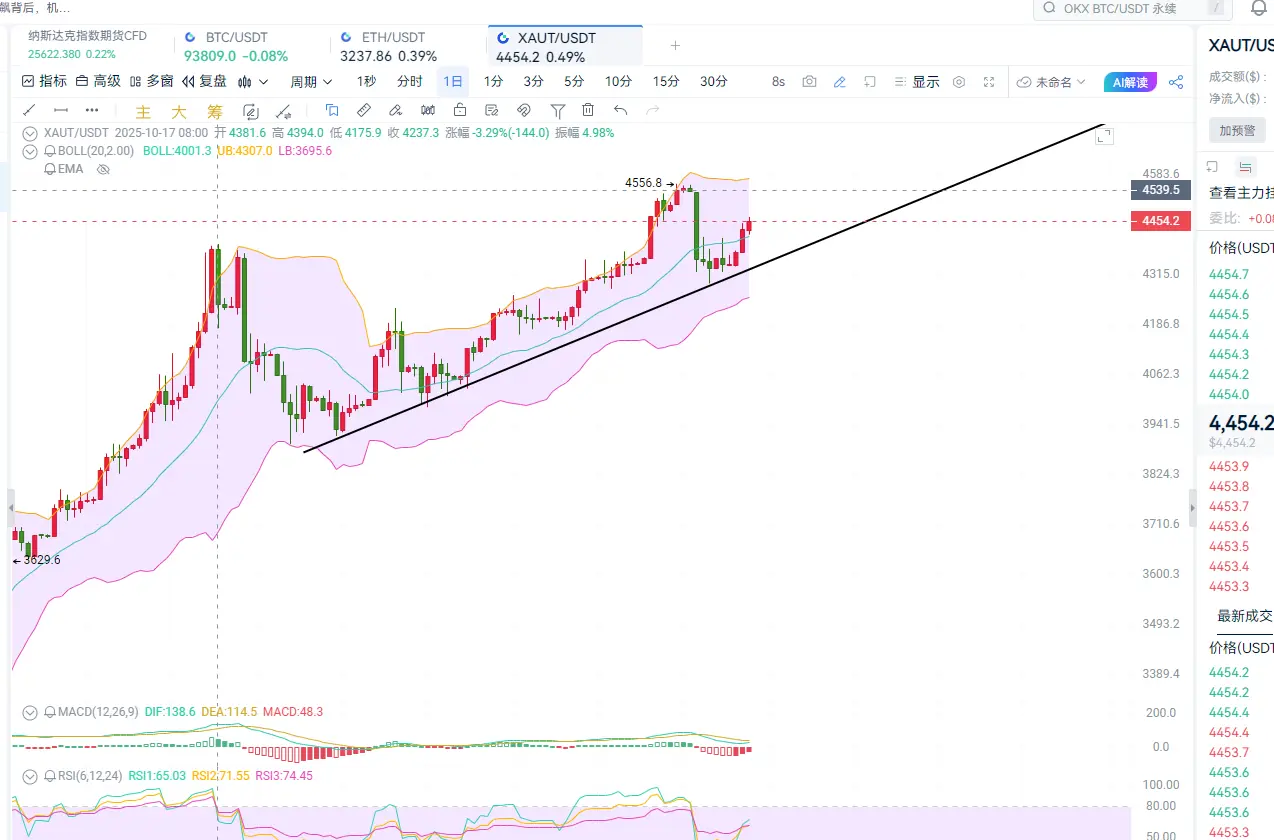Open the chart settings hexagon icon
This screenshot has width=1274, height=840.
959,82
